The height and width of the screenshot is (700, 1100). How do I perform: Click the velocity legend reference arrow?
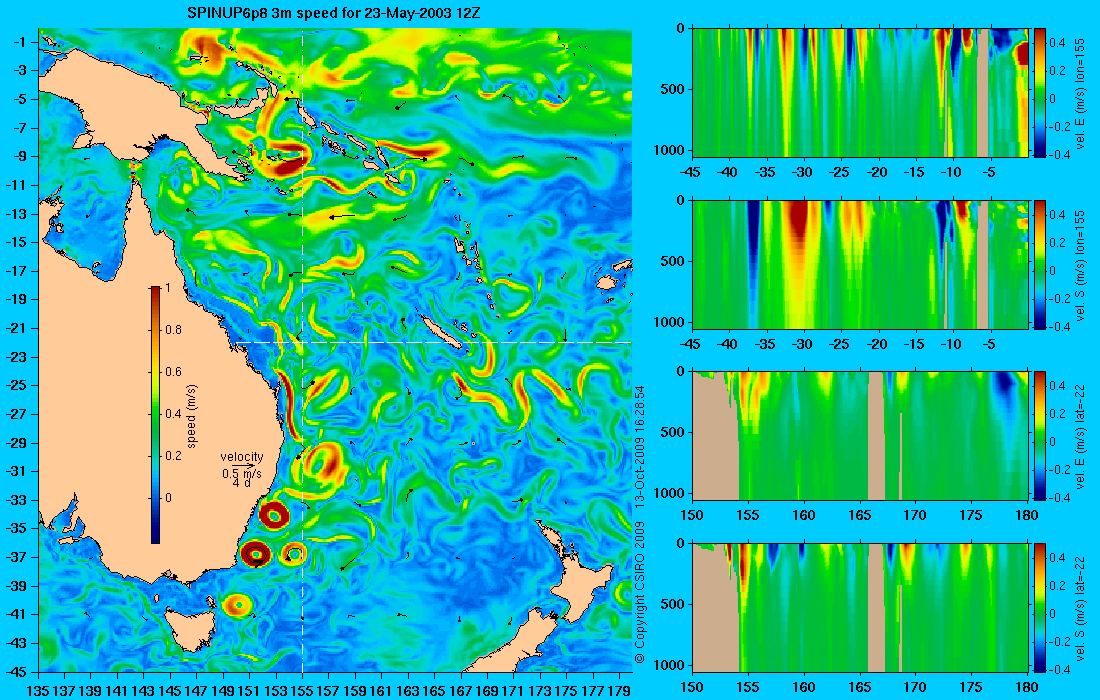(243, 465)
